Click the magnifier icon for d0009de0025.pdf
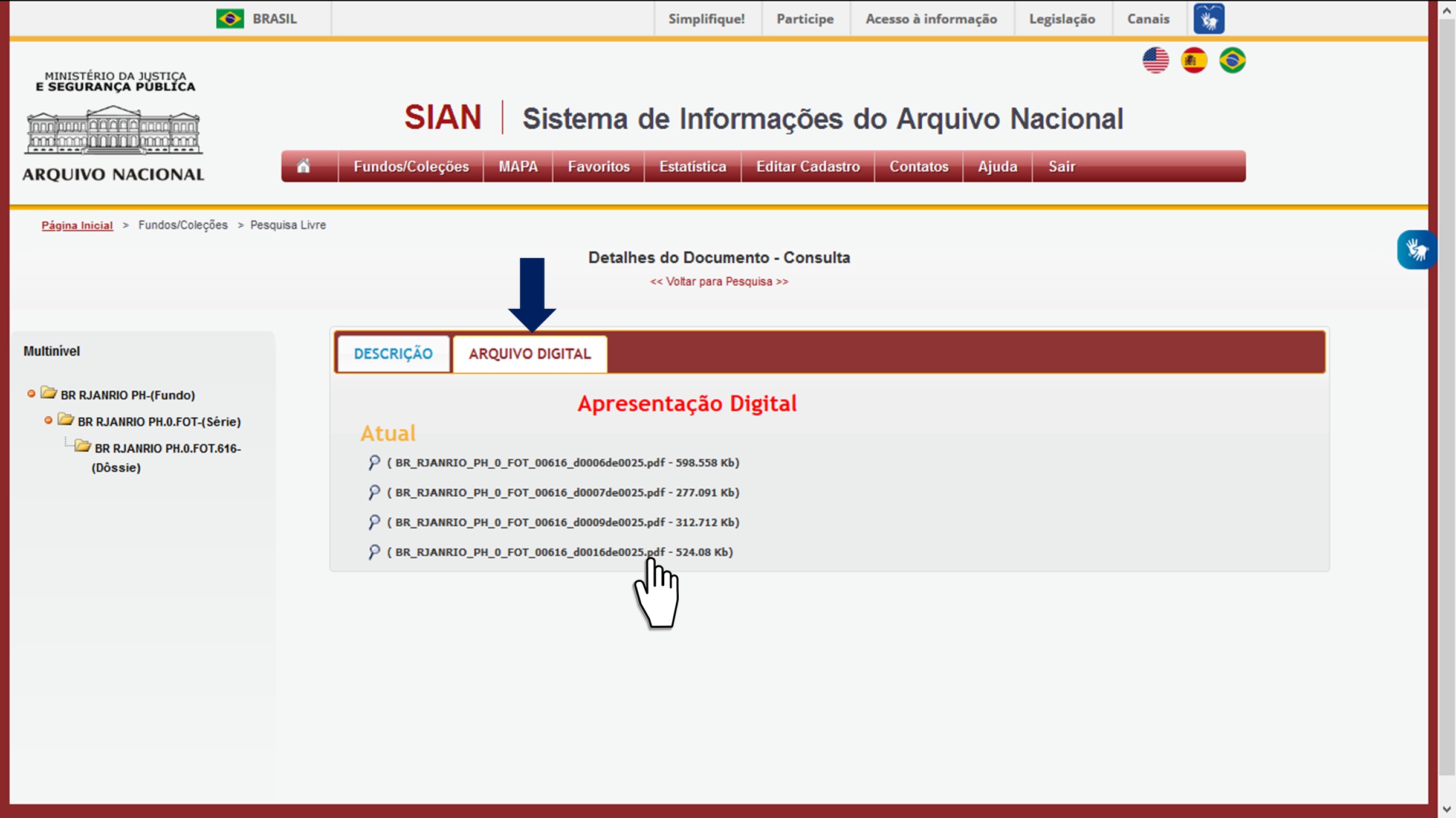This screenshot has width=1456, height=818. [374, 522]
